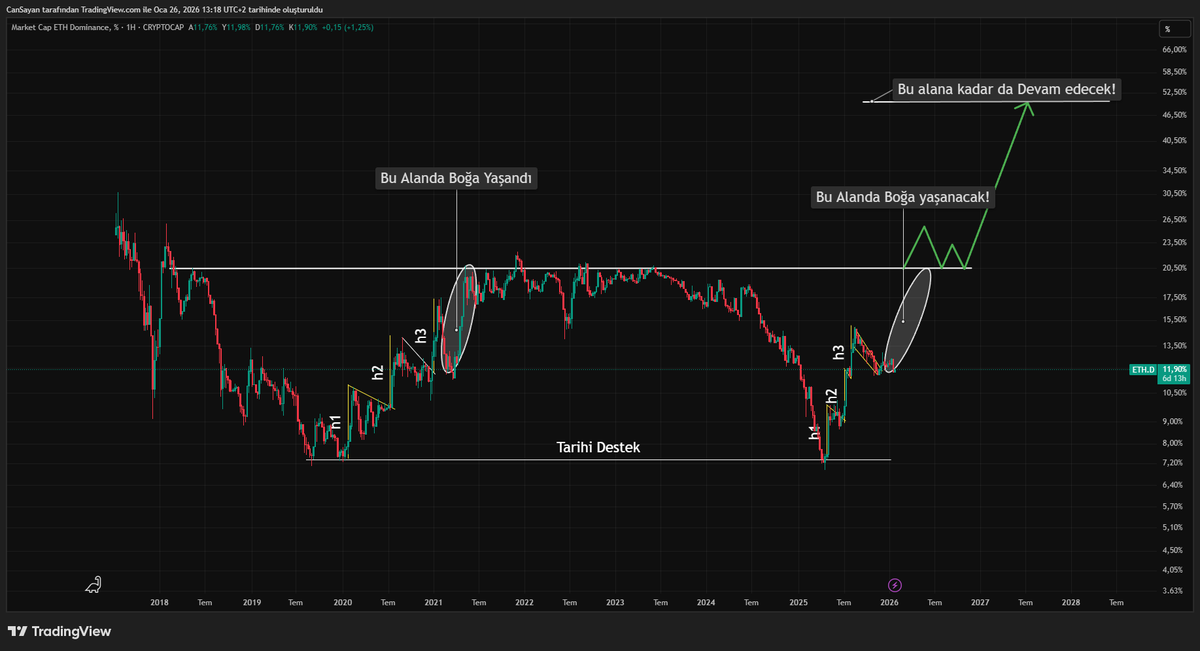The height and width of the screenshot is (651, 1200).
Task: Click the 66,00% price axis label
Action: pyautogui.click(x=1173, y=49)
